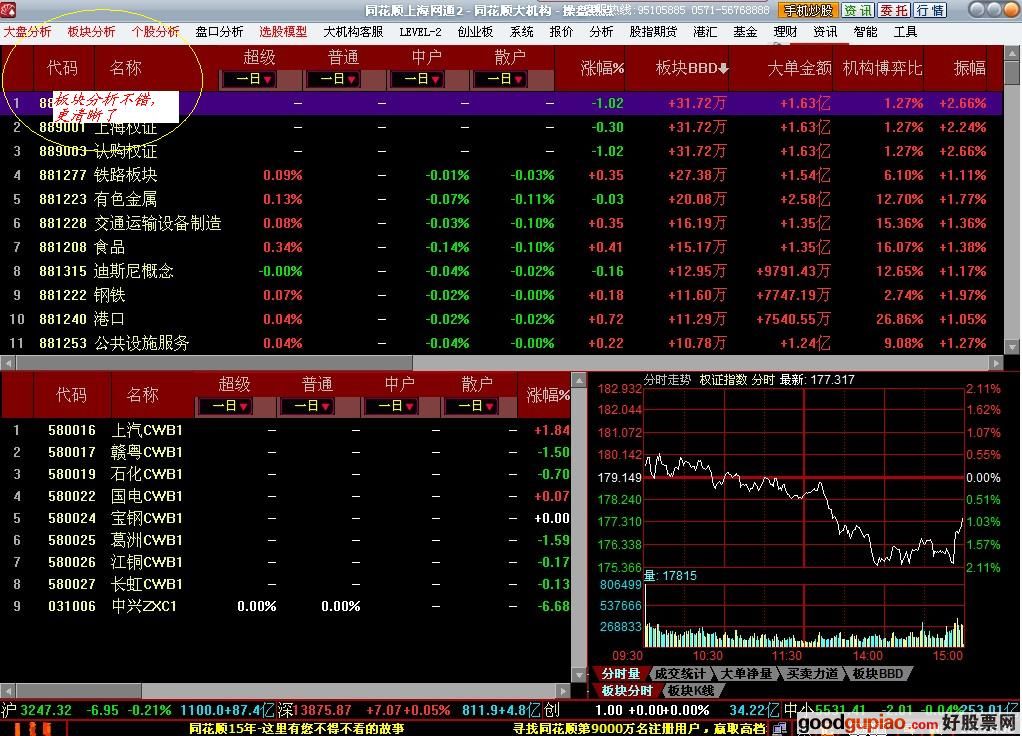The width and height of the screenshot is (1022, 736).
Task: Click the 同花顺 app logo icon in title bar
Action: [9, 10]
